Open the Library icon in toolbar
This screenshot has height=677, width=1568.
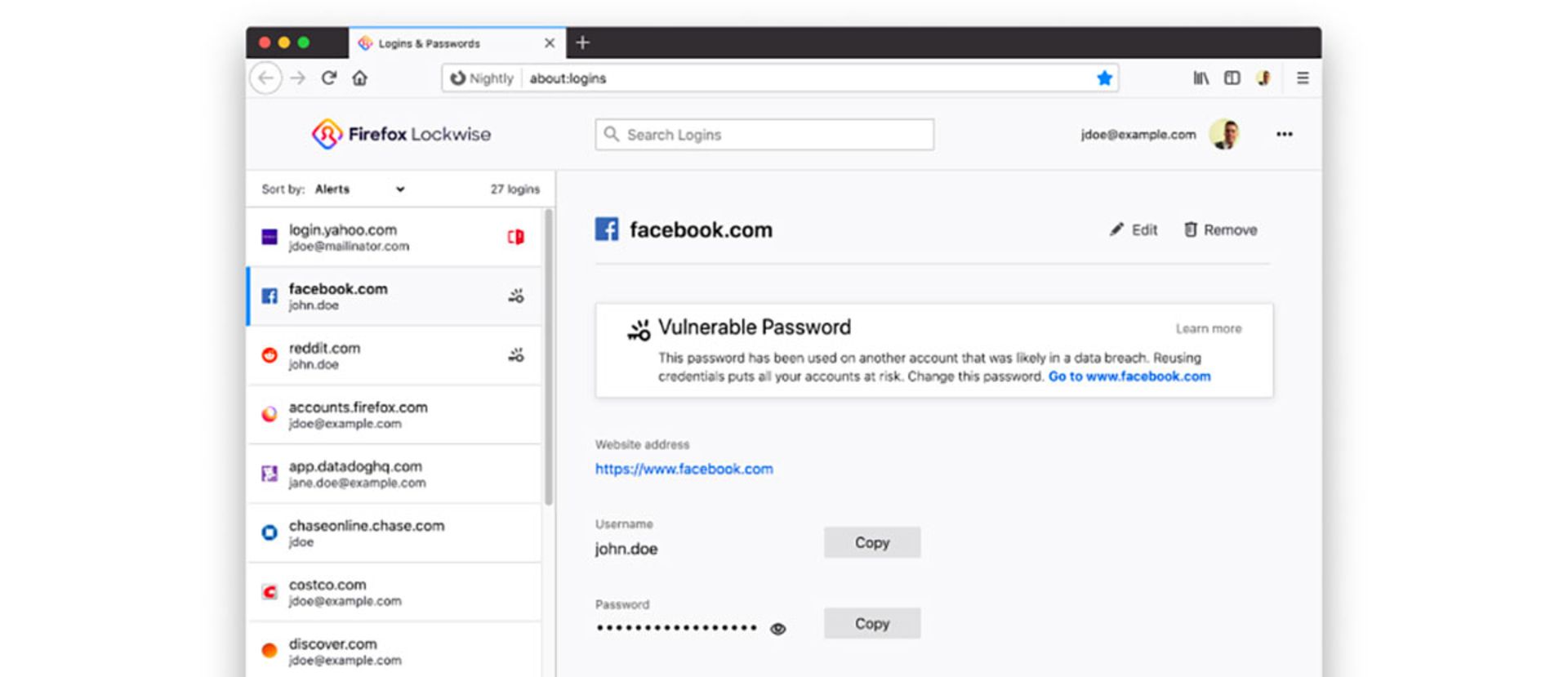click(x=1200, y=78)
